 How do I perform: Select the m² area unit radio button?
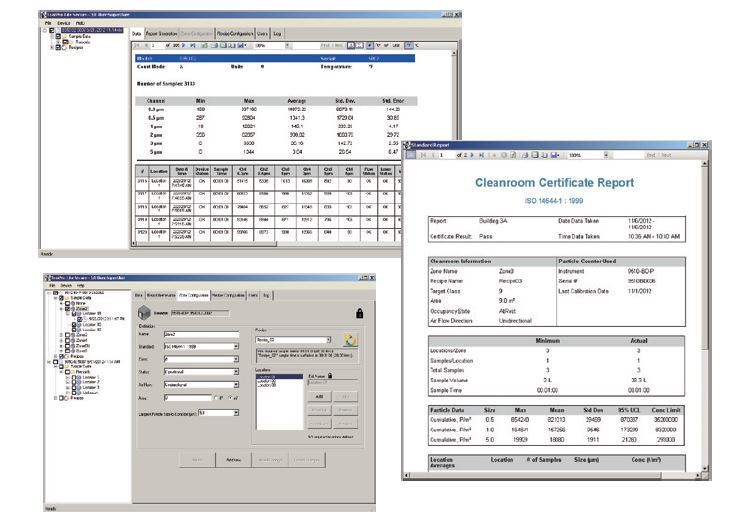(x=230, y=398)
